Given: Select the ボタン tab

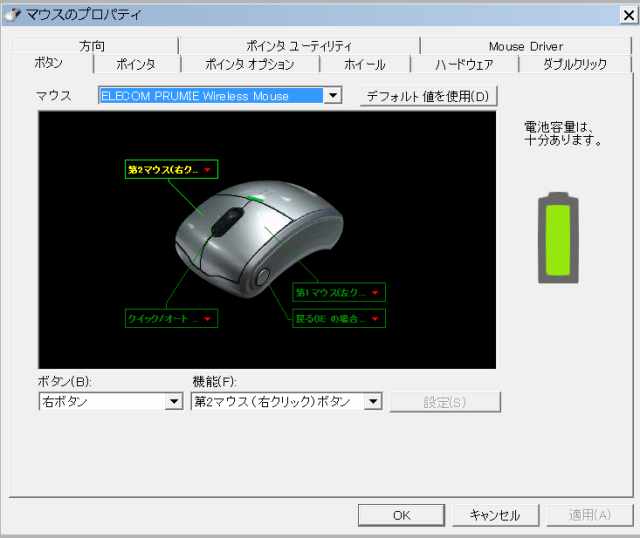Looking at the screenshot, I should click(49, 63).
